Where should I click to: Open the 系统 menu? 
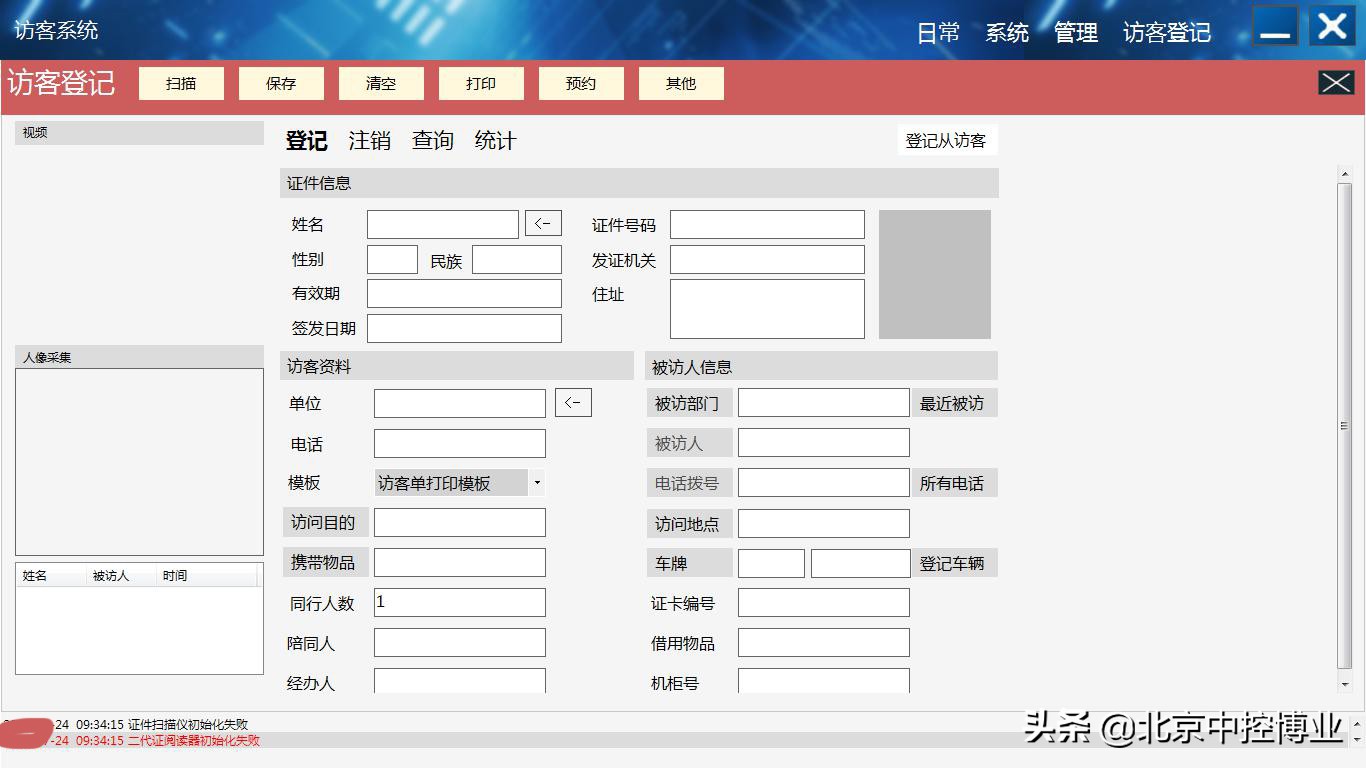click(1007, 31)
